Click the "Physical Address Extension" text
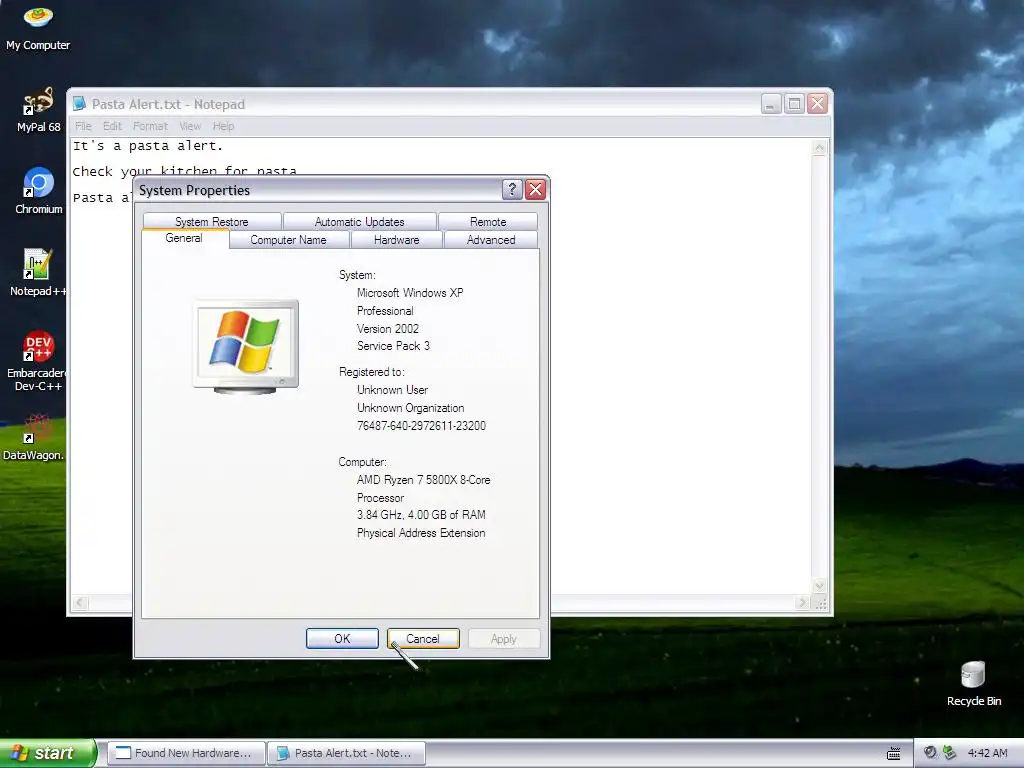The image size is (1024, 768). (x=421, y=533)
